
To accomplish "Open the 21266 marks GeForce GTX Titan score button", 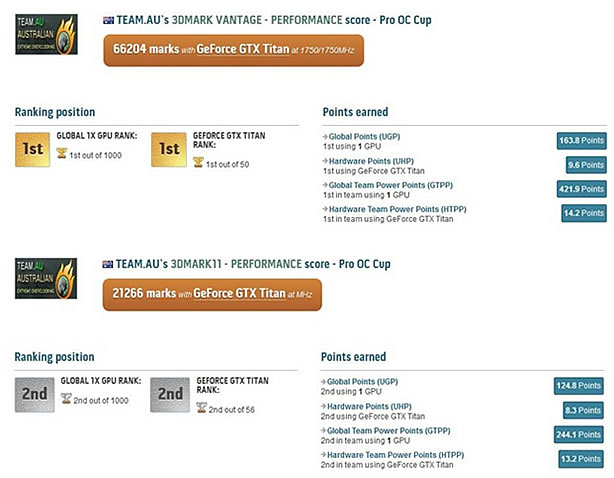I will 212,295.
